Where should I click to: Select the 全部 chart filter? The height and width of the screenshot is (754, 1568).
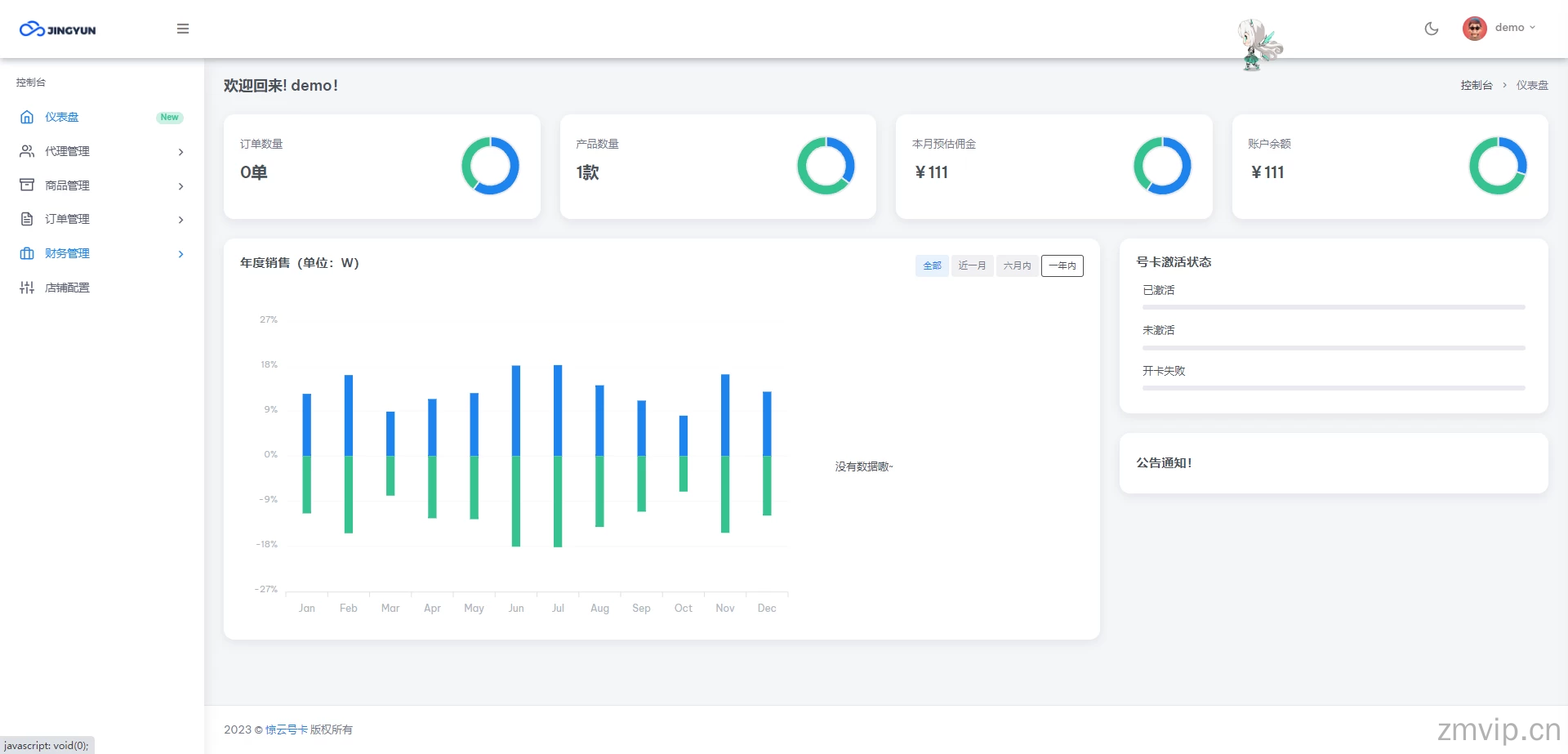[x=932, y=265]
